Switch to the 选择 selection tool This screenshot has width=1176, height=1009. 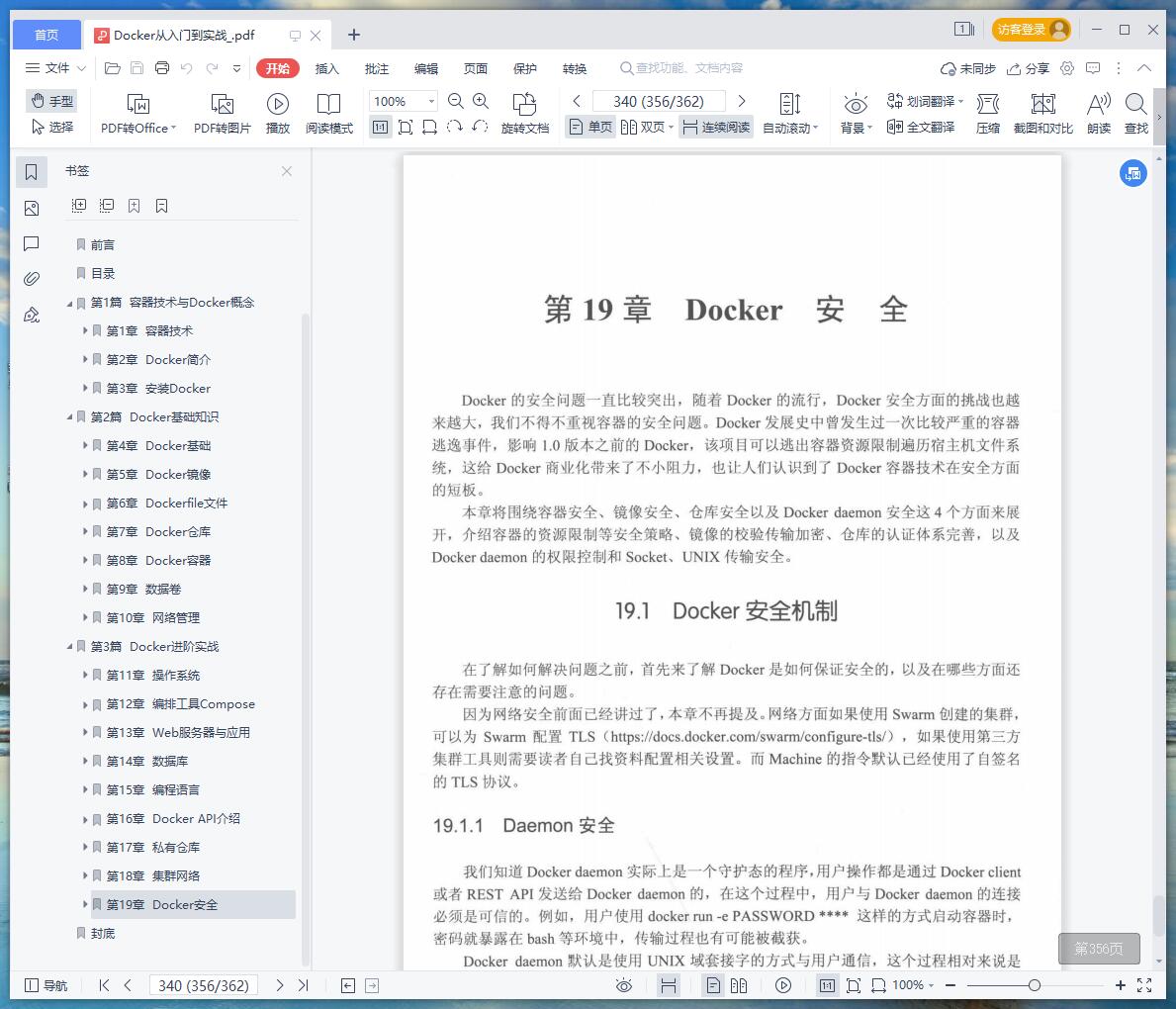[x=52, y=127]
